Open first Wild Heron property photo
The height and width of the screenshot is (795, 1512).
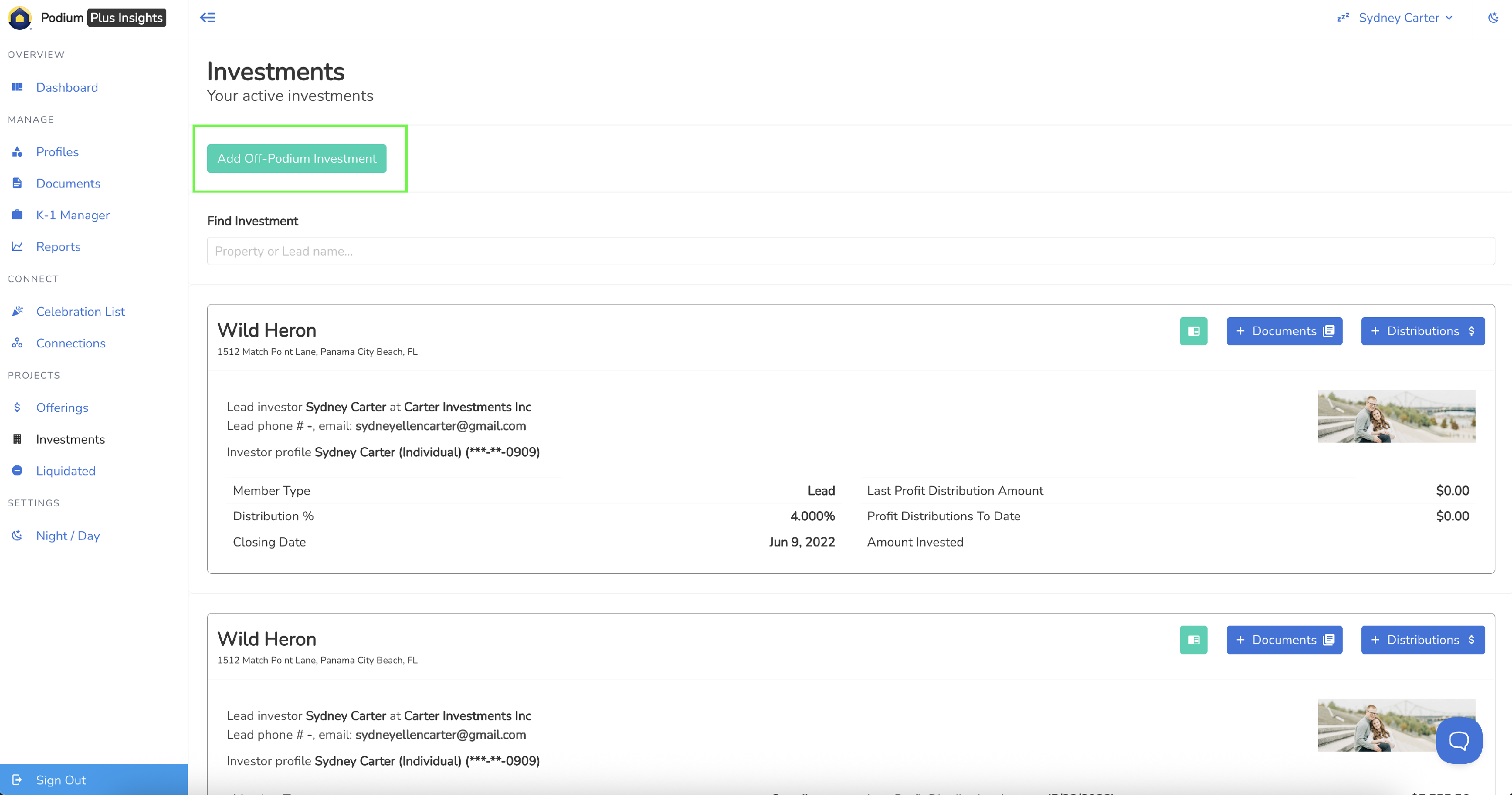pos(1396,416)
